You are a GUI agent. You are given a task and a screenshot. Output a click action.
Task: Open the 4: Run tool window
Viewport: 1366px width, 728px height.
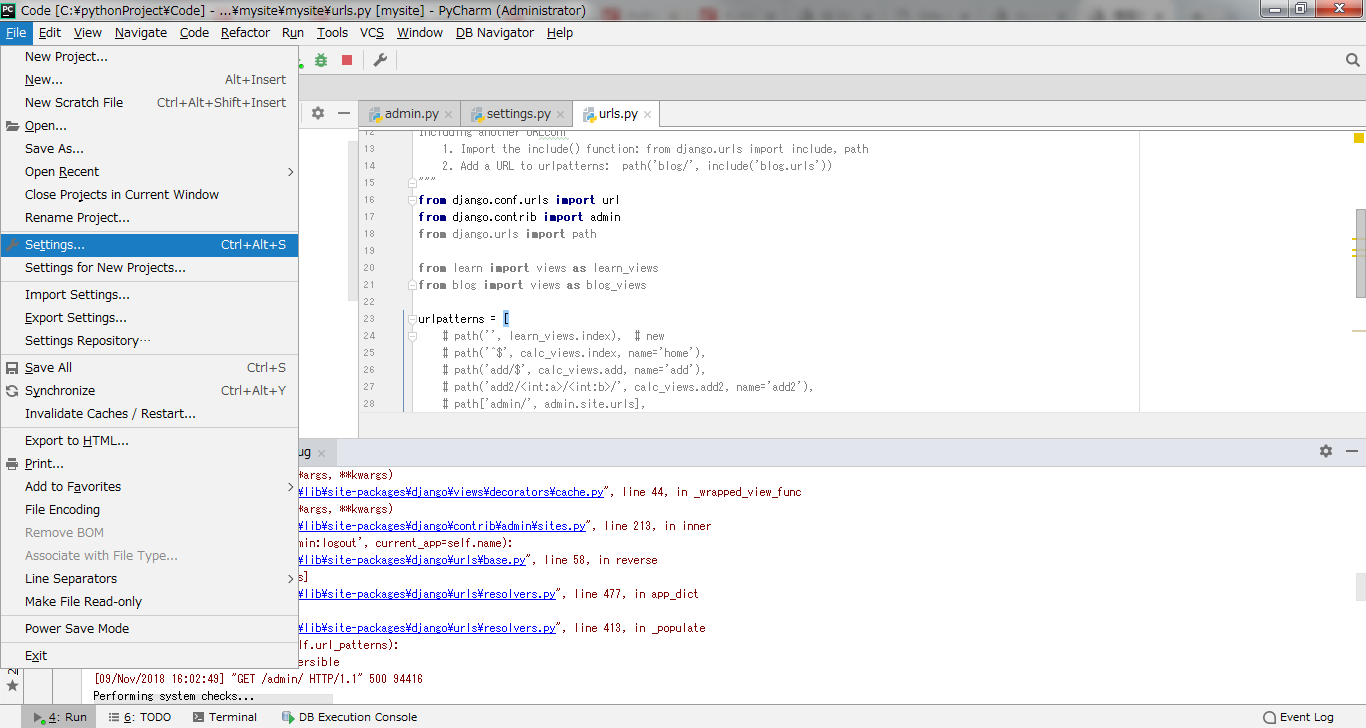point(60,717)
